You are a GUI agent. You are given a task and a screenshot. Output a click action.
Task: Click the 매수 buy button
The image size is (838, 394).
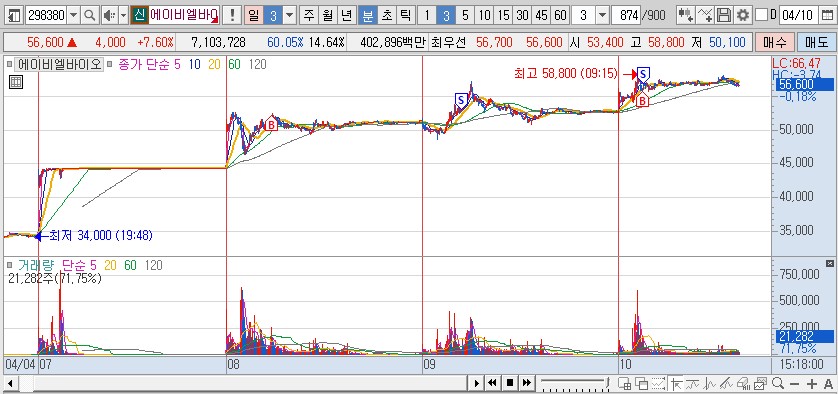(x=774, y=42)
